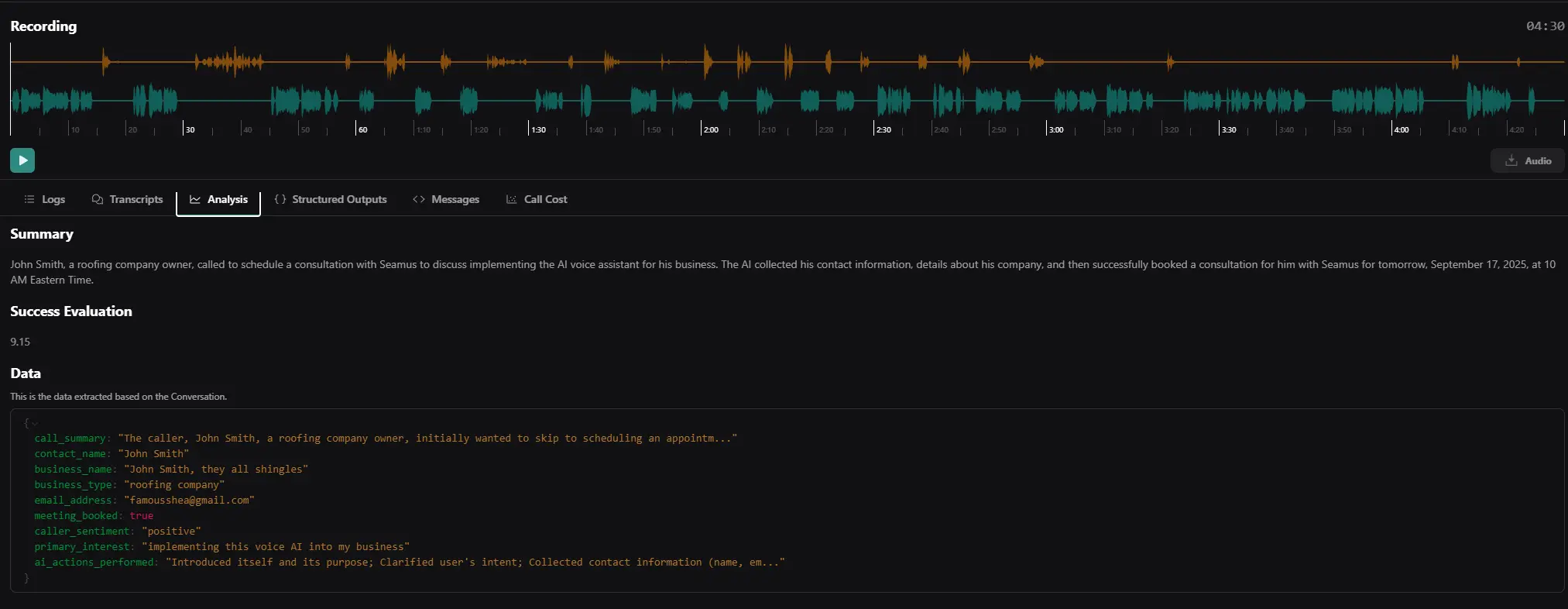
Task: Download the recording with the Audio button
Action: [1527, 160]
